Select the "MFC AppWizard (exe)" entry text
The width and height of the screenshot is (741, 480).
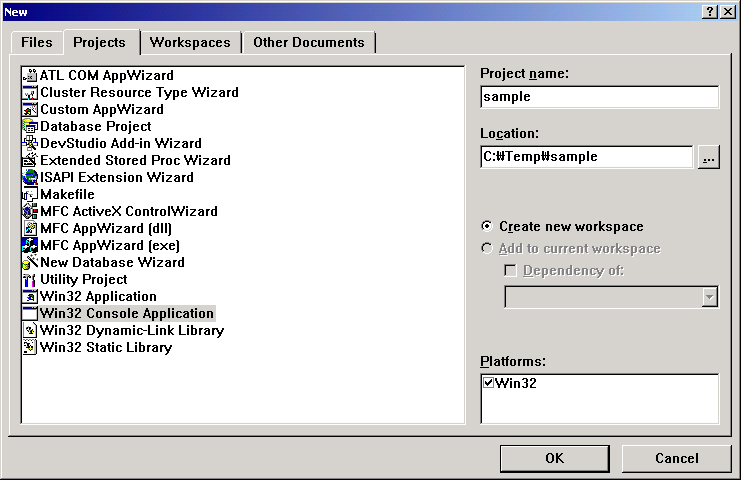coord(110,245)
